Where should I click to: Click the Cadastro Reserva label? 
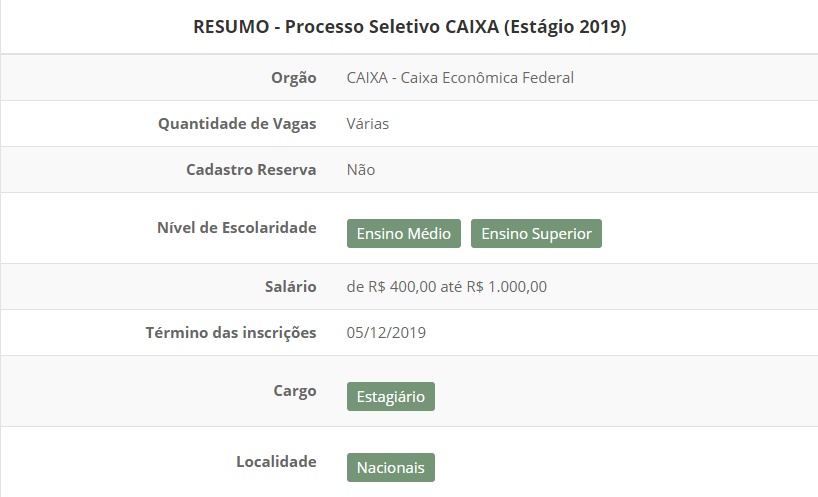[251, 170]
